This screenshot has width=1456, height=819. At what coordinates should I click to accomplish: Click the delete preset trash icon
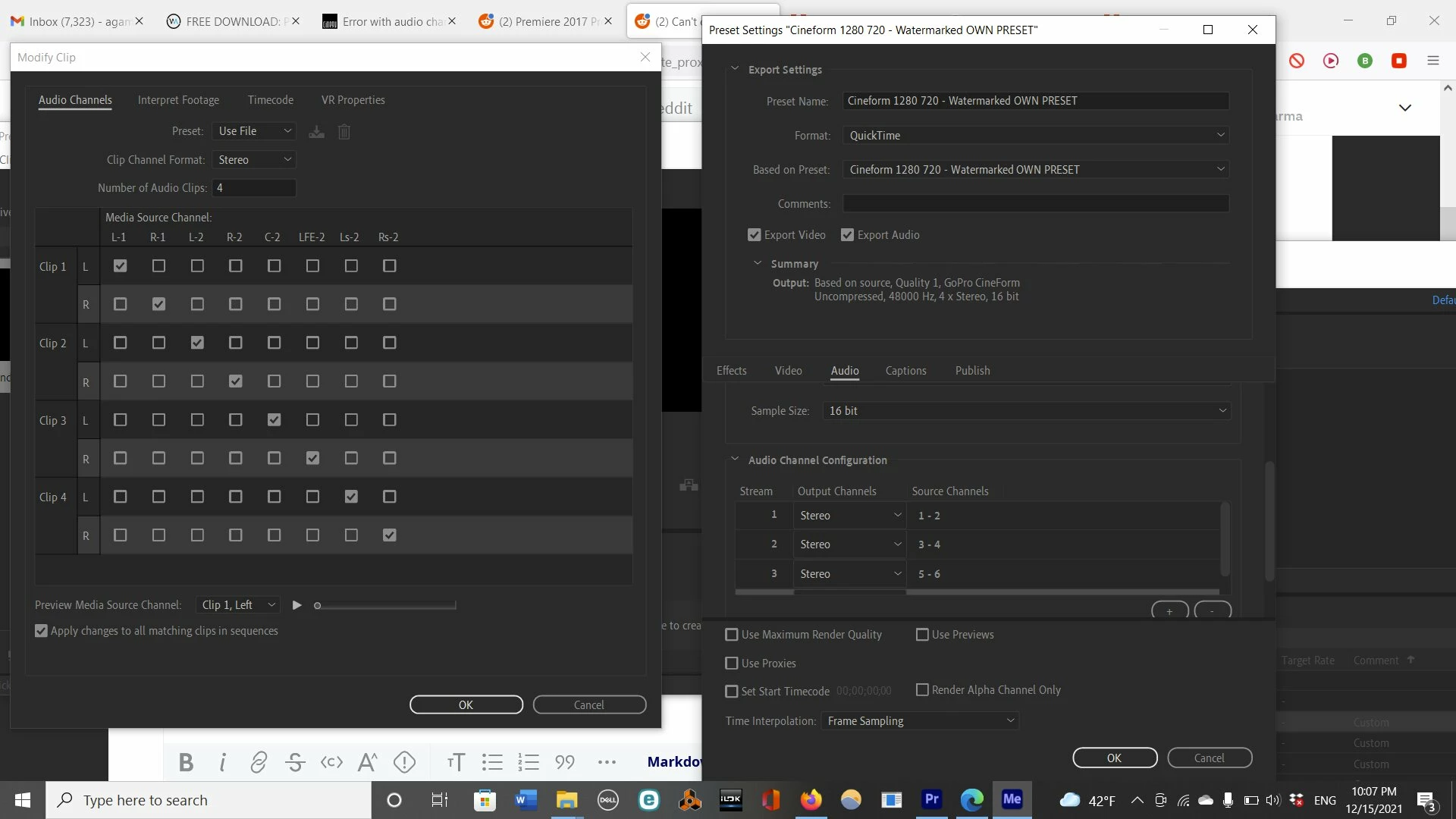click(x=344, y=132)
